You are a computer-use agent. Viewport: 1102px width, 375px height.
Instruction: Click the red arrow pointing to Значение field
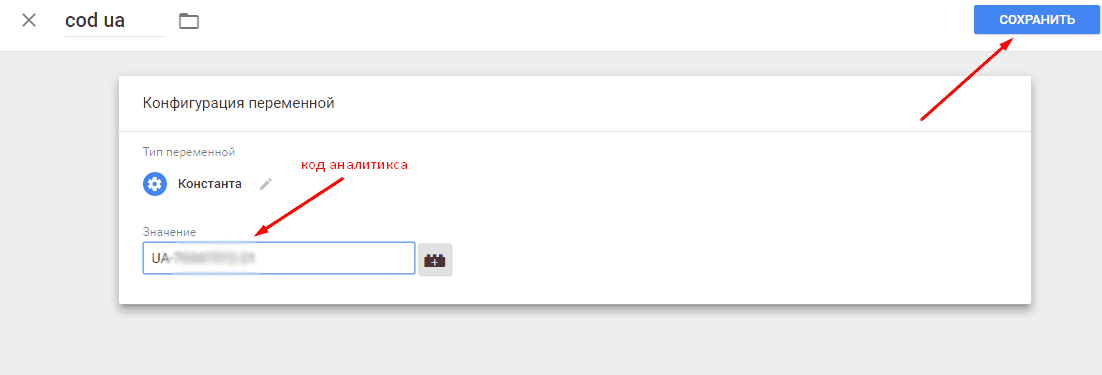(x=300, y=205)
